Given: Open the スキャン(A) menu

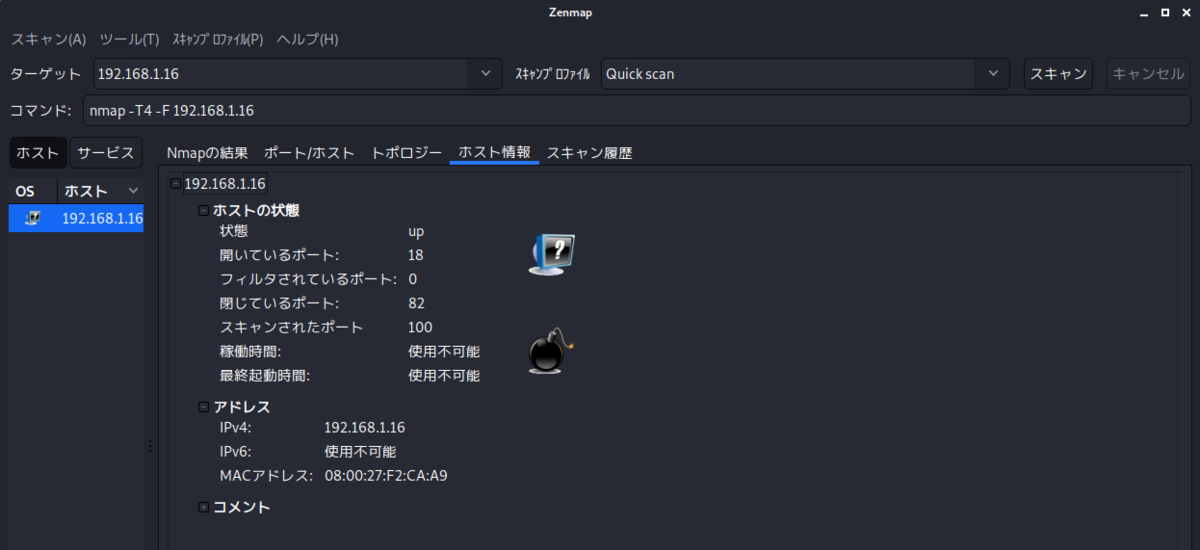Looking at the screenshot, I should point(49,39).
